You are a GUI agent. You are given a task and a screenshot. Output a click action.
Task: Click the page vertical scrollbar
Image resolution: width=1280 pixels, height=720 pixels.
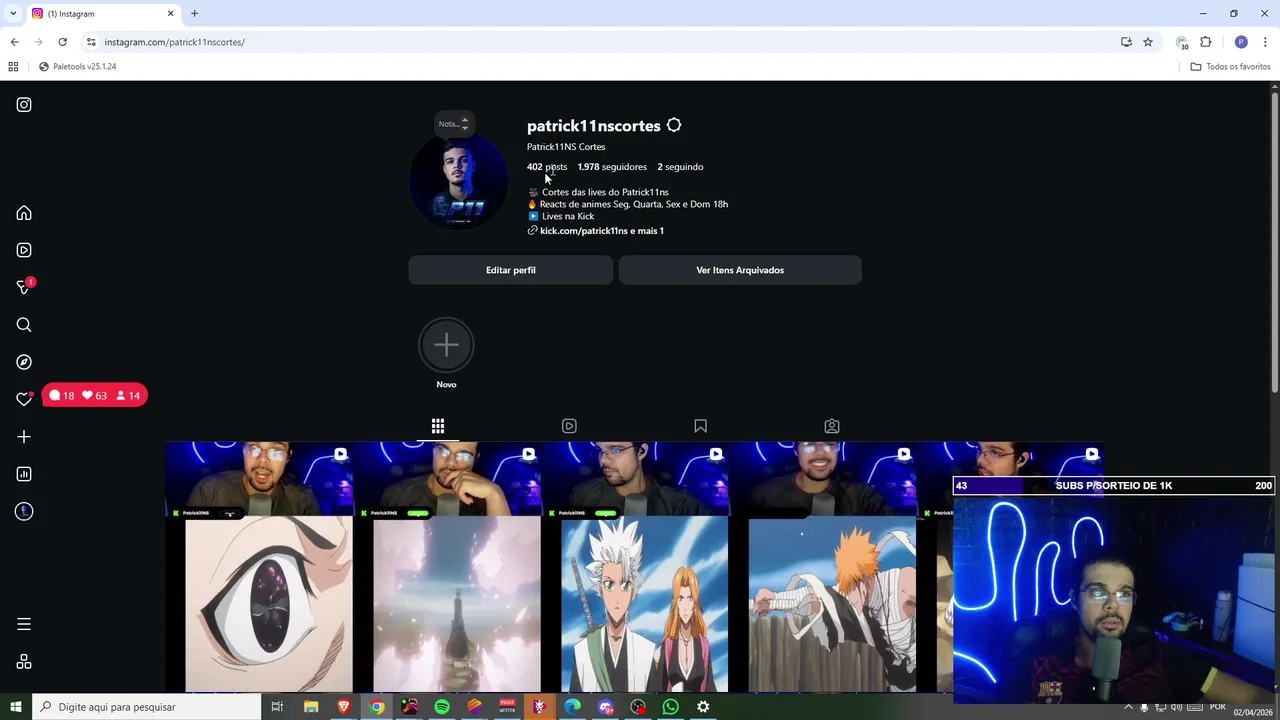pyautogui.click(x=1275, y=243)
